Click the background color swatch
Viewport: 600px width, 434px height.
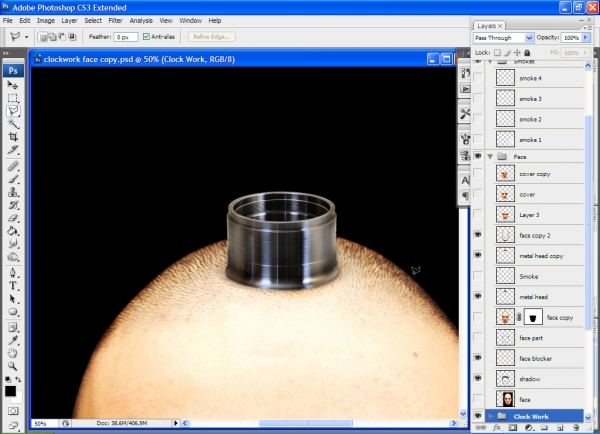18,398
